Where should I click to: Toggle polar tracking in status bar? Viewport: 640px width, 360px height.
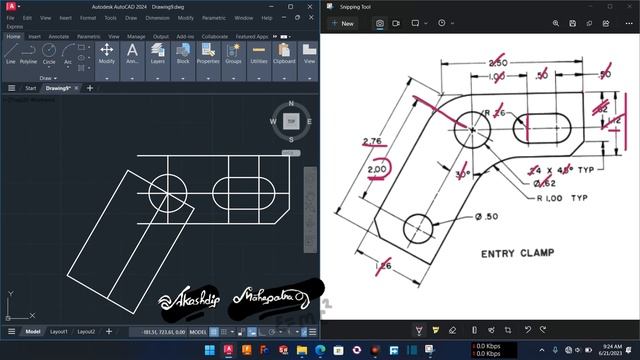pyautogui.click(x=272, y=332)
